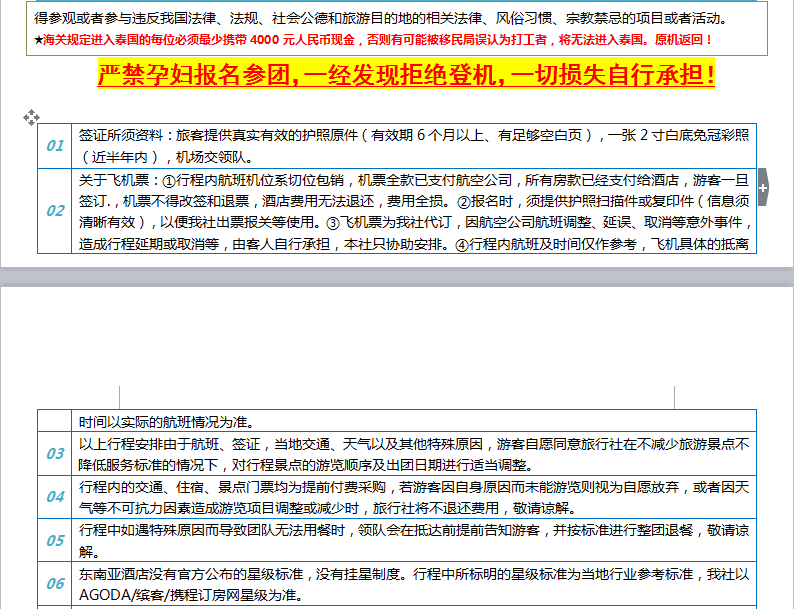
Task: Click the table move handle icon
Action: 31,118
